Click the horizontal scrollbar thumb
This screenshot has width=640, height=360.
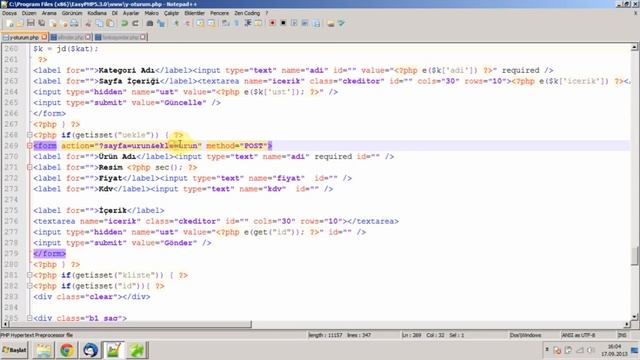[x=130, y=324]
